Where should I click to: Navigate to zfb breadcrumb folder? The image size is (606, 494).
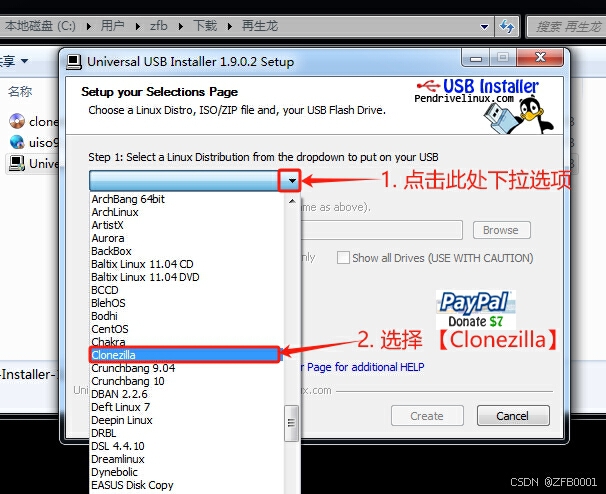point(159,26)
